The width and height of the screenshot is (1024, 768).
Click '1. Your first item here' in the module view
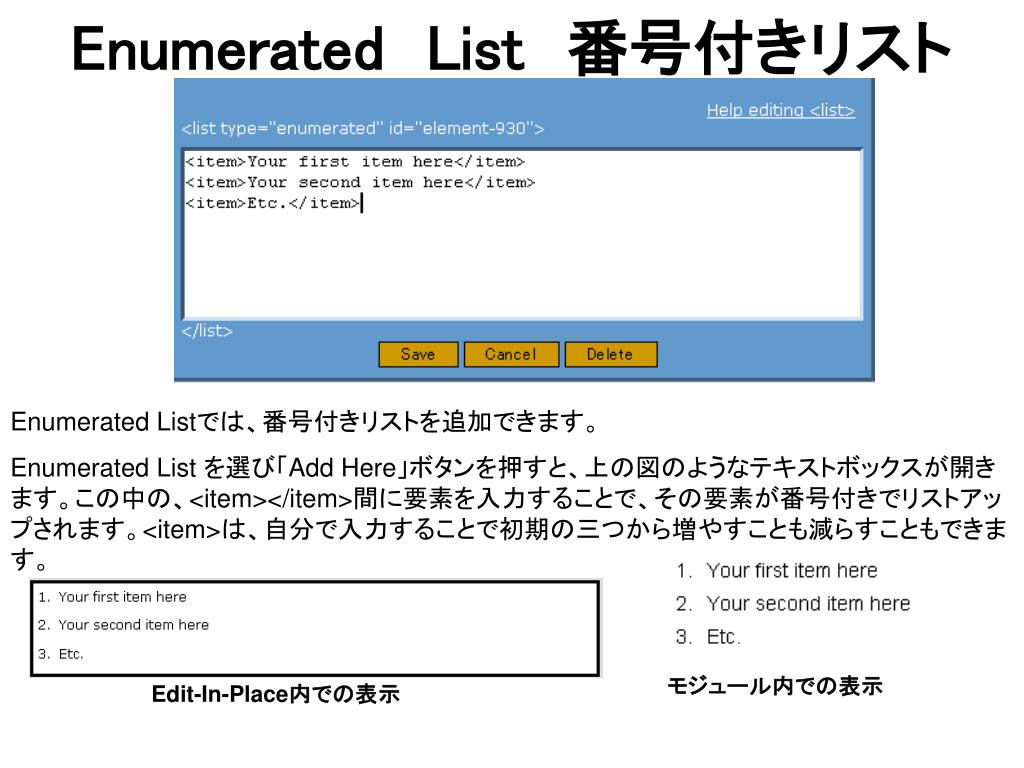(x=776, y=571)
